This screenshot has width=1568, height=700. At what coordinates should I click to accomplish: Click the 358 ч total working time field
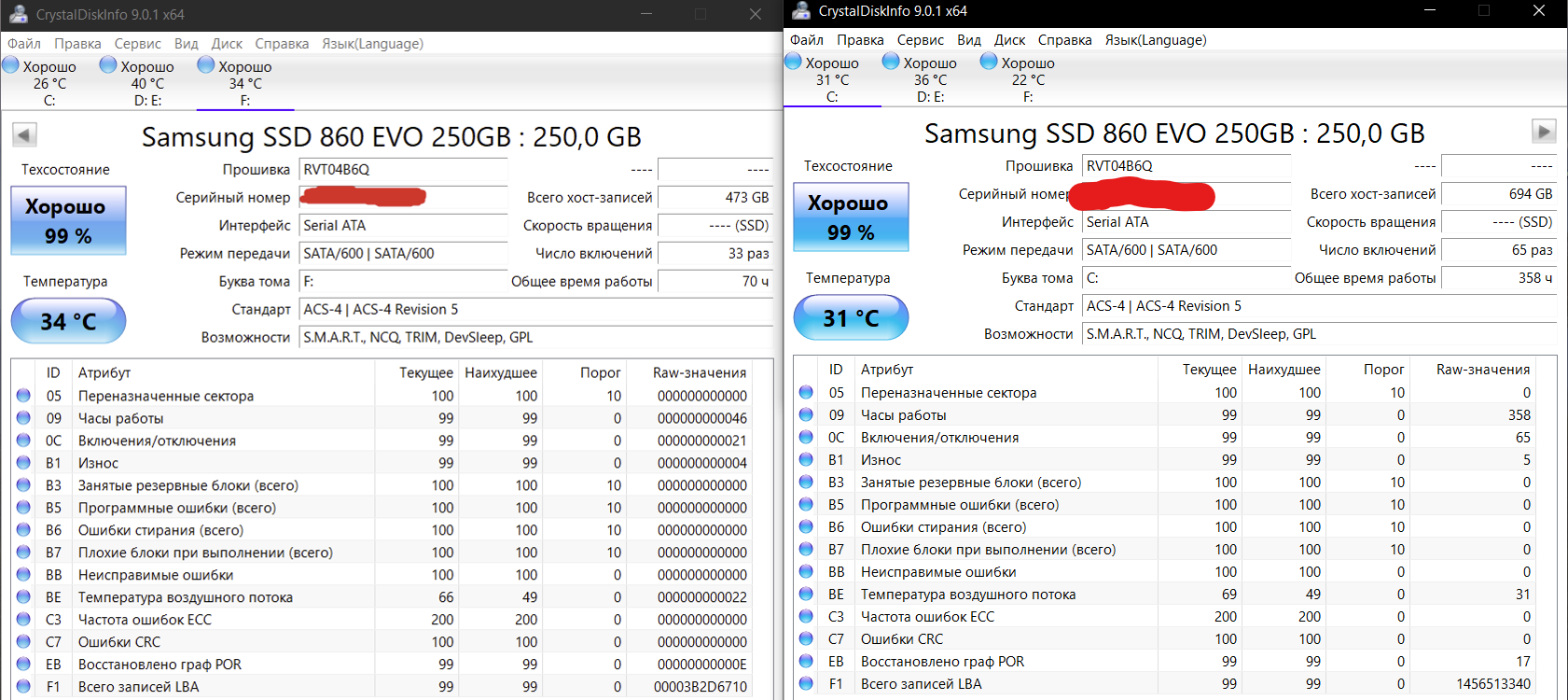tap(1499, 278)
